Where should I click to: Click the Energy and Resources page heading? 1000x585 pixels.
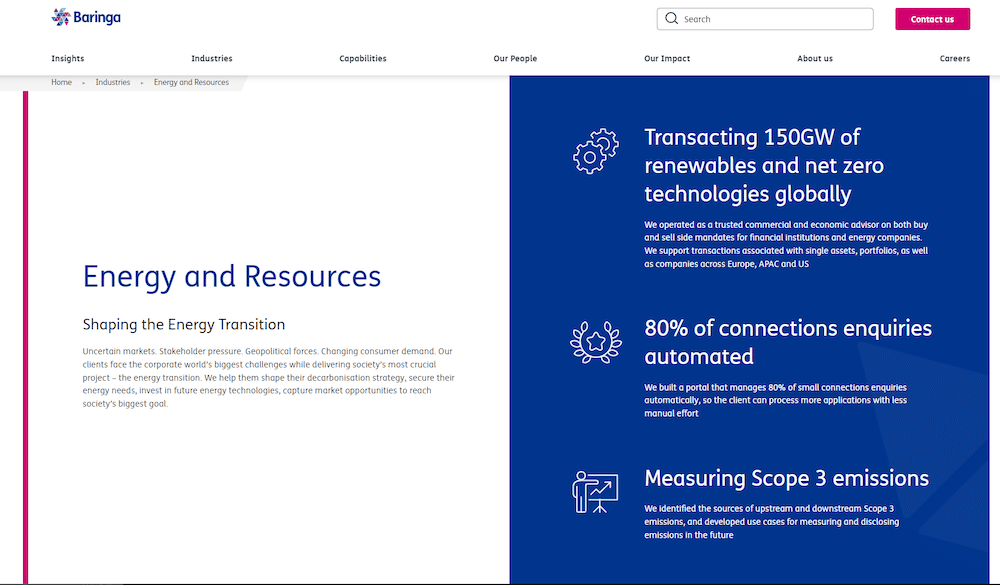(232, 276)
